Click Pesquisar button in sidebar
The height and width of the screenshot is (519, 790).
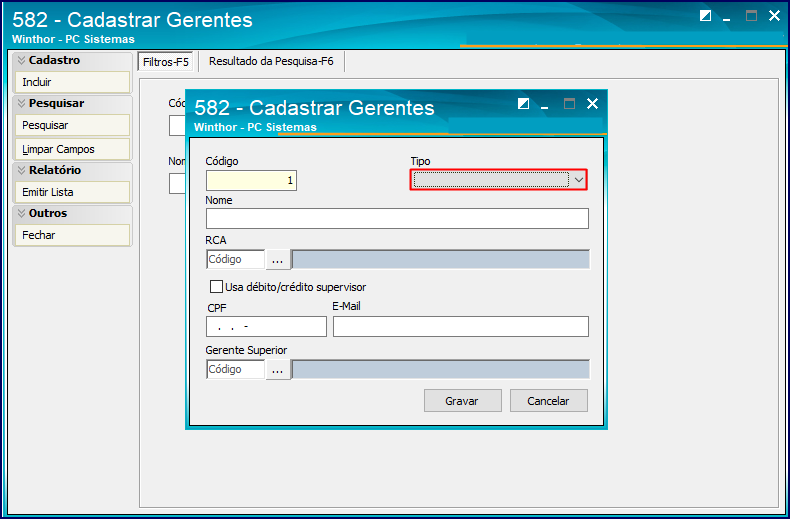73,125
